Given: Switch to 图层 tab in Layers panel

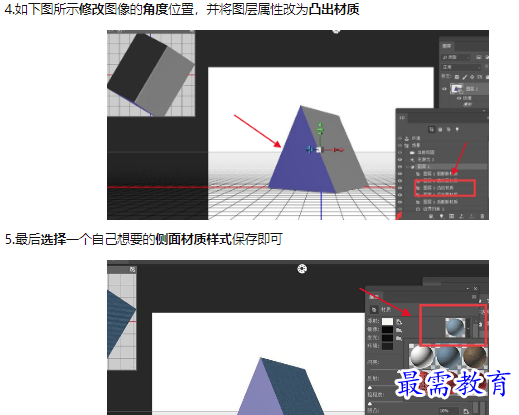Looking at the screenshot, I should [447, 46].
